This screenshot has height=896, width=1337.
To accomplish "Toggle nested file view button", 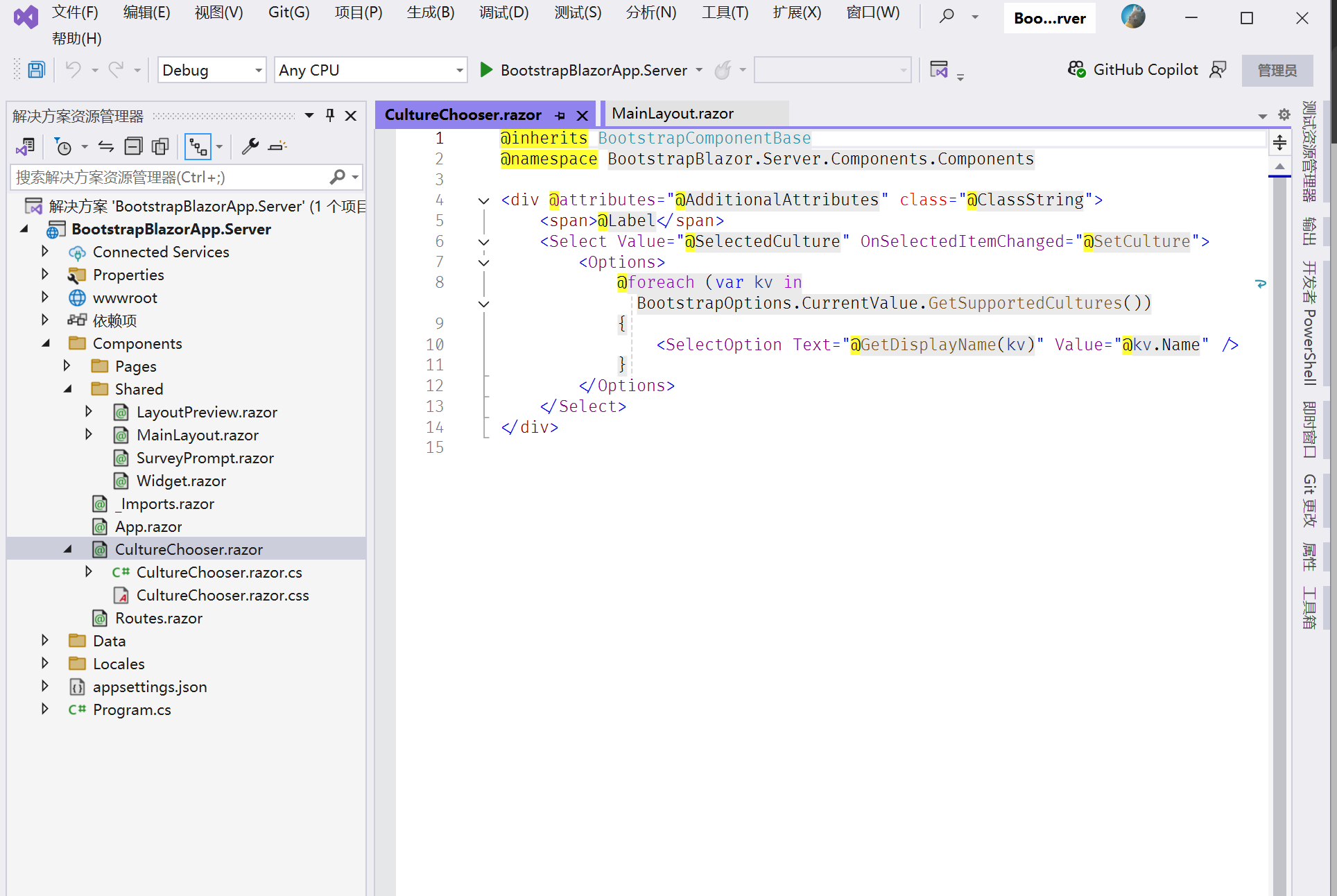I will pyautogui.click(x=198, y=146).
